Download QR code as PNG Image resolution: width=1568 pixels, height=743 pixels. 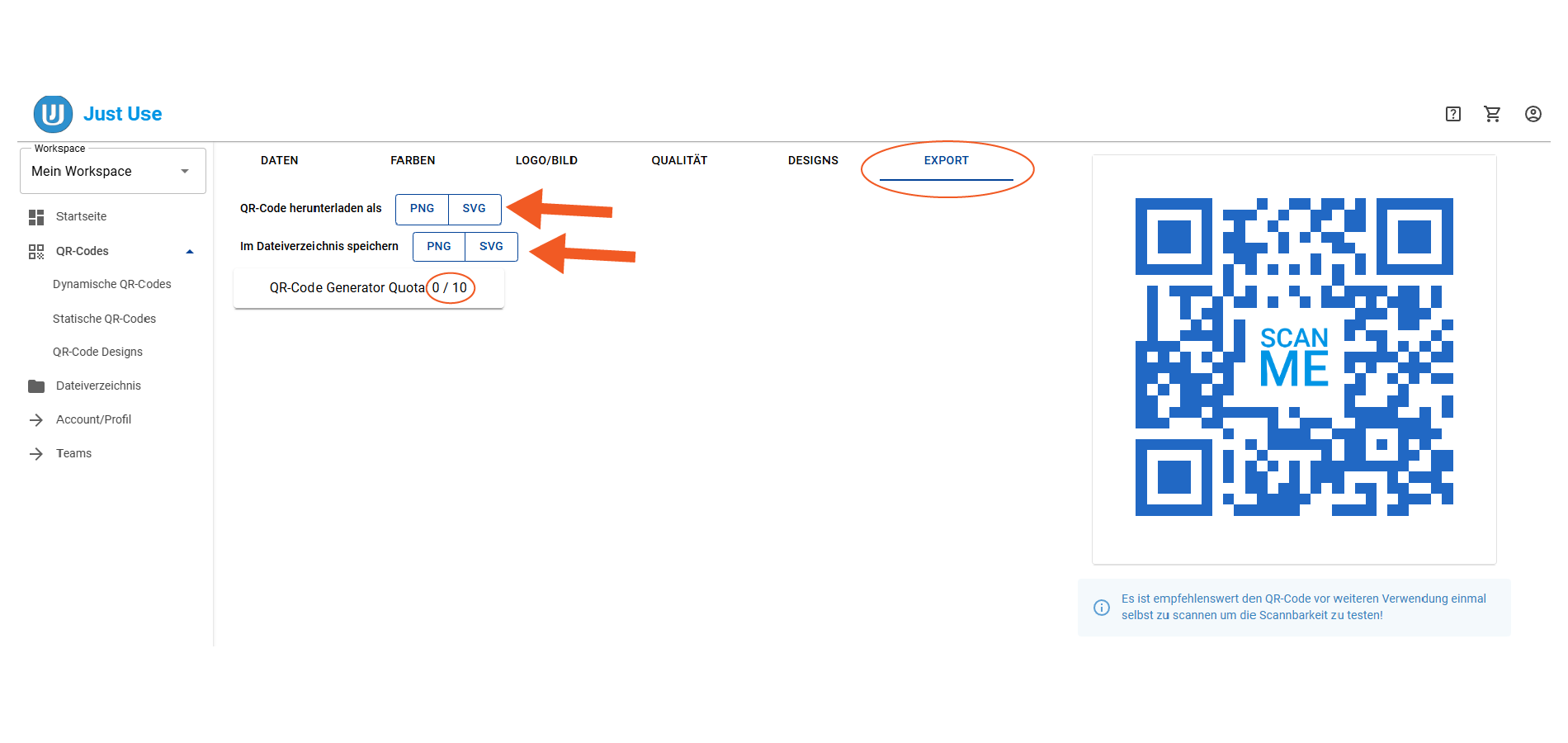click(422, 209)
